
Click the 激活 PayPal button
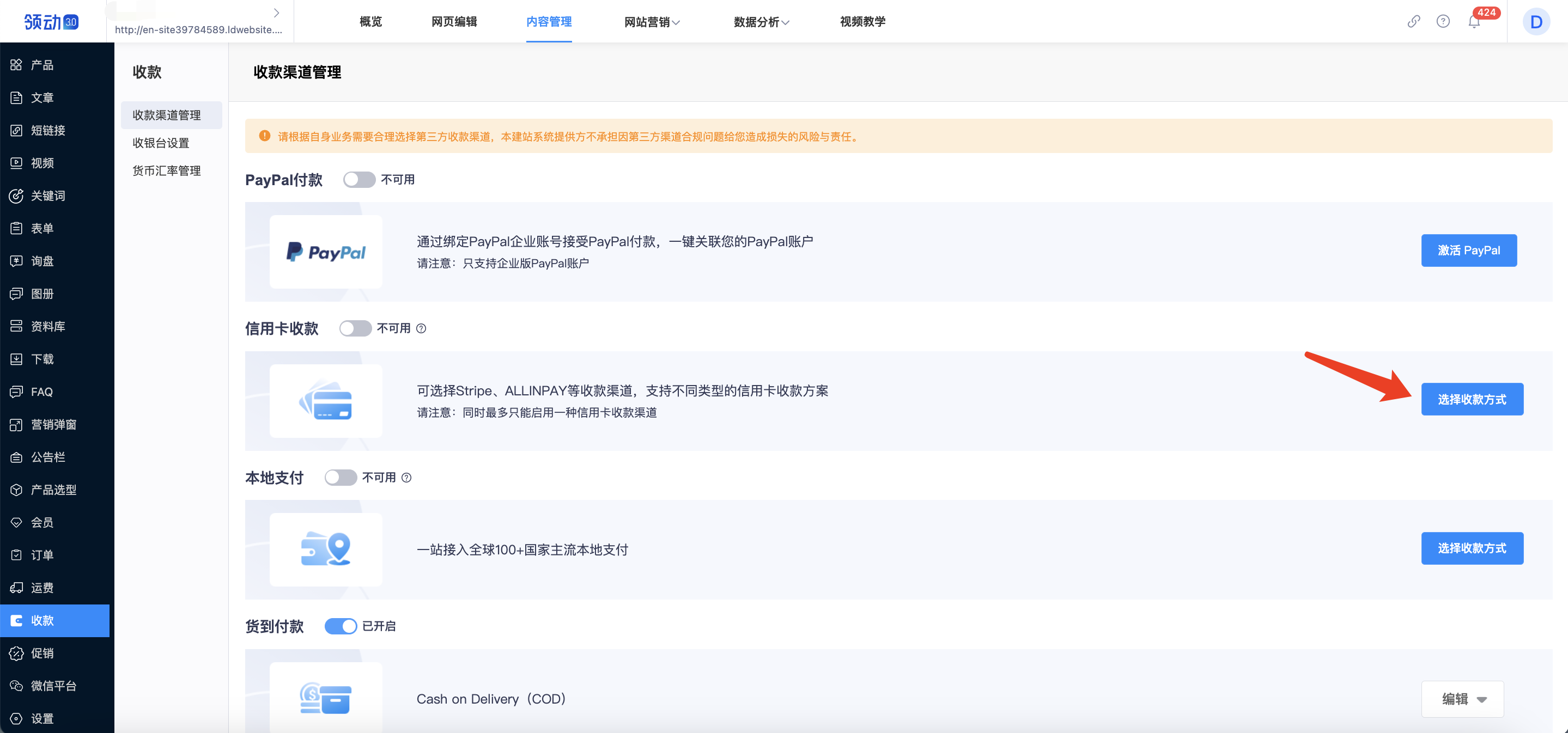[1468, 250]
